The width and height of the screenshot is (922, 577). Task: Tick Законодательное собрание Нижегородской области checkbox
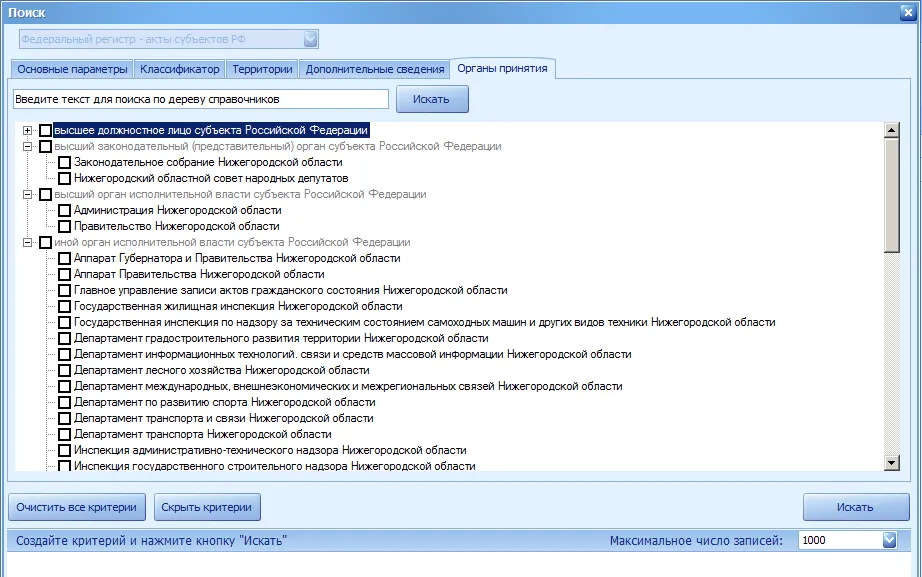coord(65,162)
